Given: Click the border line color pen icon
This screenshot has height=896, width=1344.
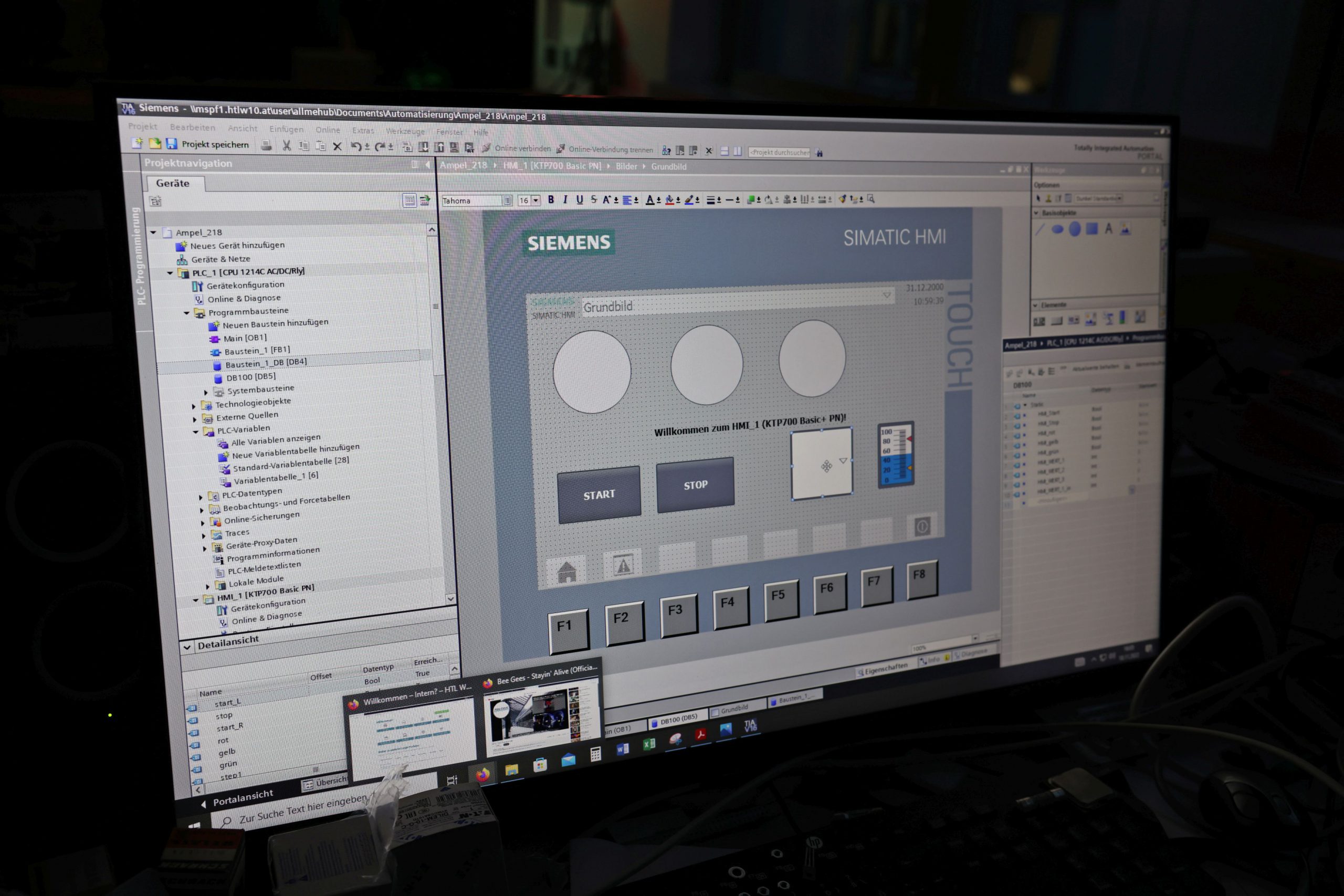Looking at the screenshot, I should click(689, 200).
